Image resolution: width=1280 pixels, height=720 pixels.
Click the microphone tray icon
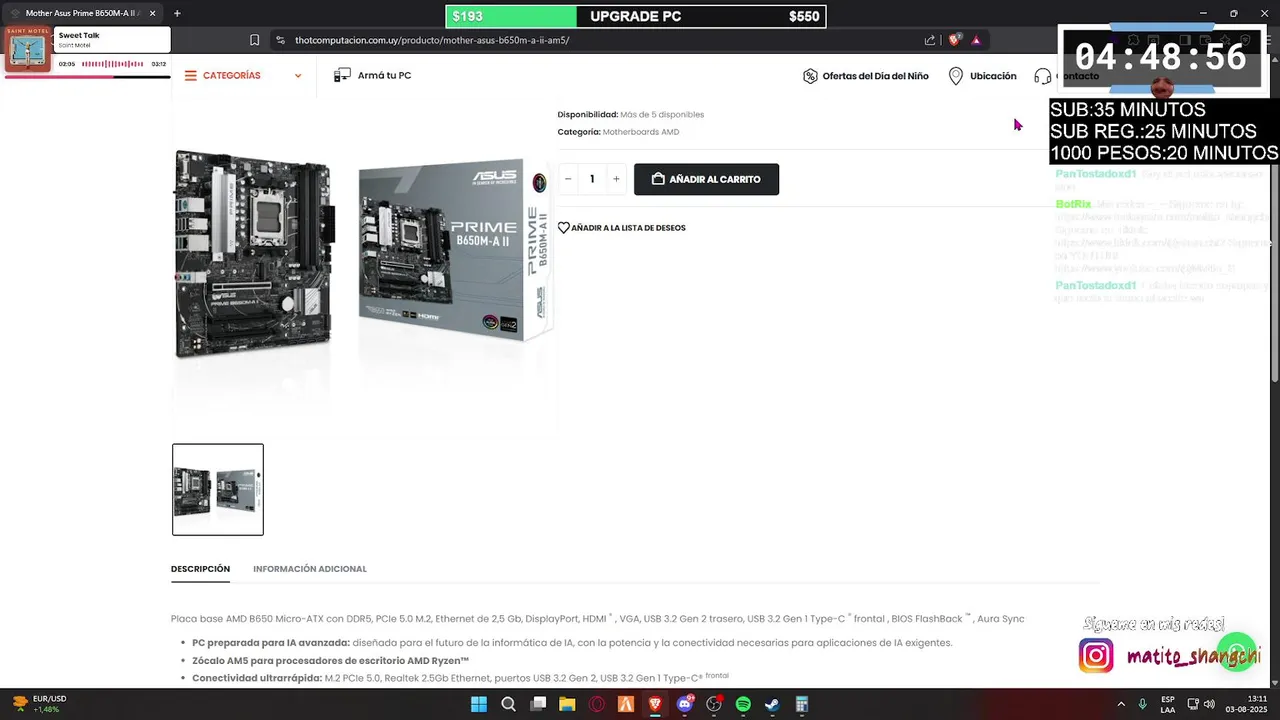(1142, 704)
